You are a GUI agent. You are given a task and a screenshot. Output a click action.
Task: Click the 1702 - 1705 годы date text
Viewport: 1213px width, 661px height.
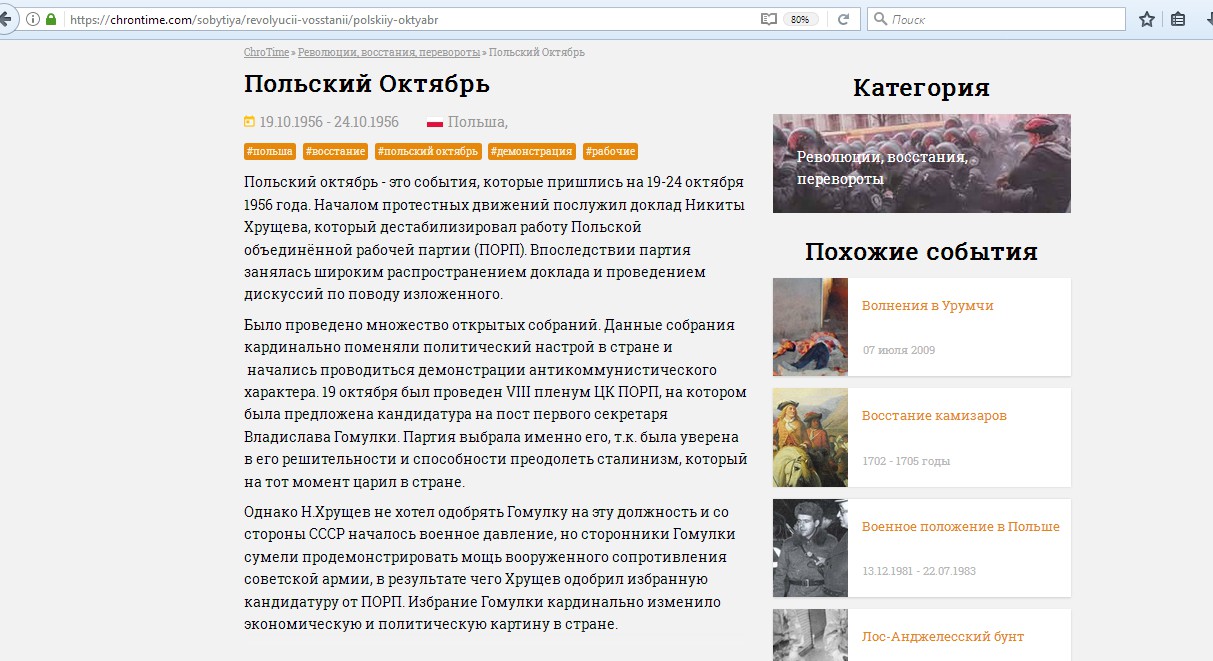click(x=906, y=462)
